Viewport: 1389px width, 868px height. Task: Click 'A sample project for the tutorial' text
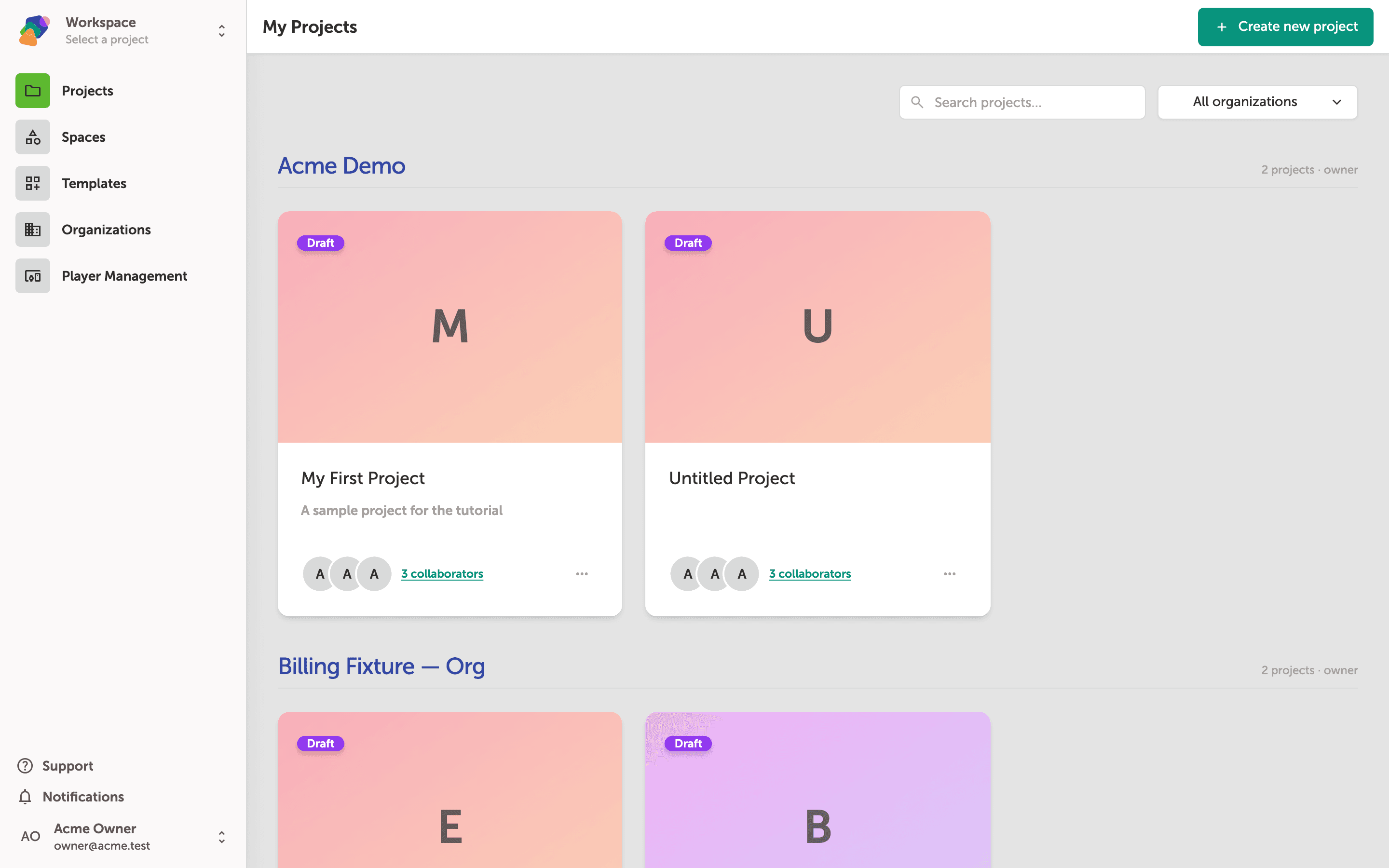click(402, 510)
